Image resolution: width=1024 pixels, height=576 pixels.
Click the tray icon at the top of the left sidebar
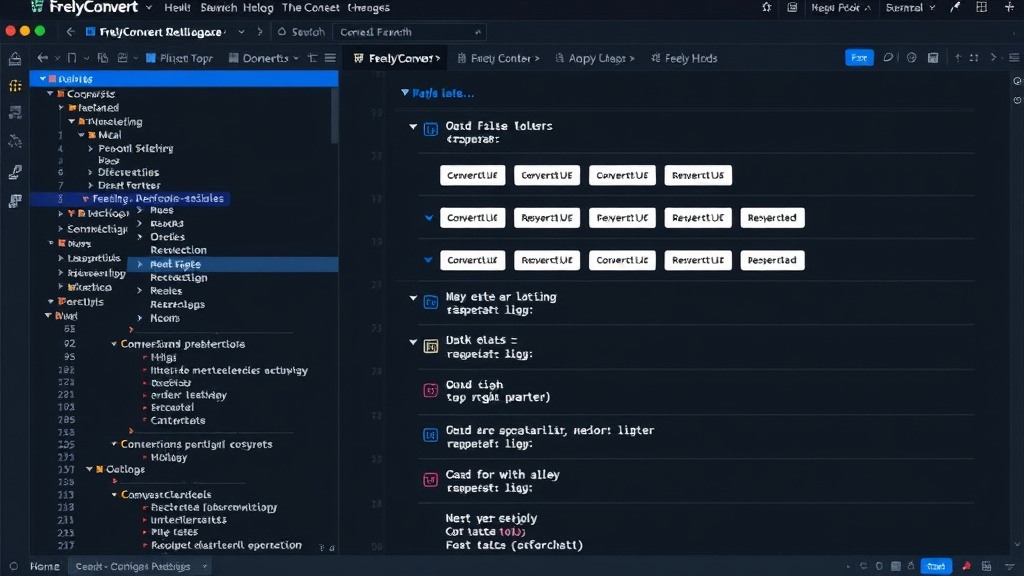[15, 59]
